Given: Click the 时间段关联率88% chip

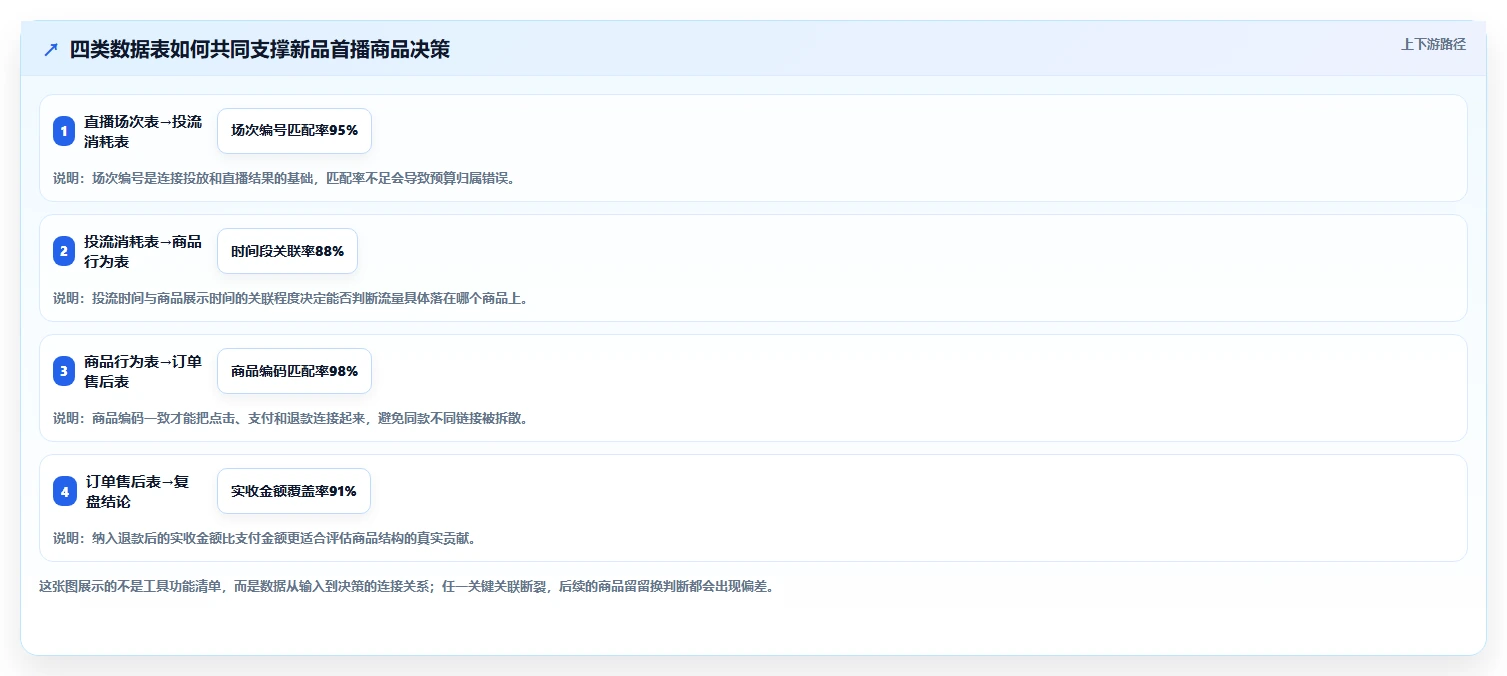Looking at the screenshot, I should tap(287, 251).
